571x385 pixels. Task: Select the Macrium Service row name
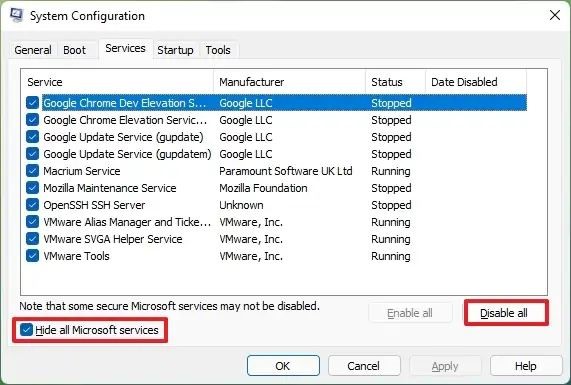click(x=82, y=171)
